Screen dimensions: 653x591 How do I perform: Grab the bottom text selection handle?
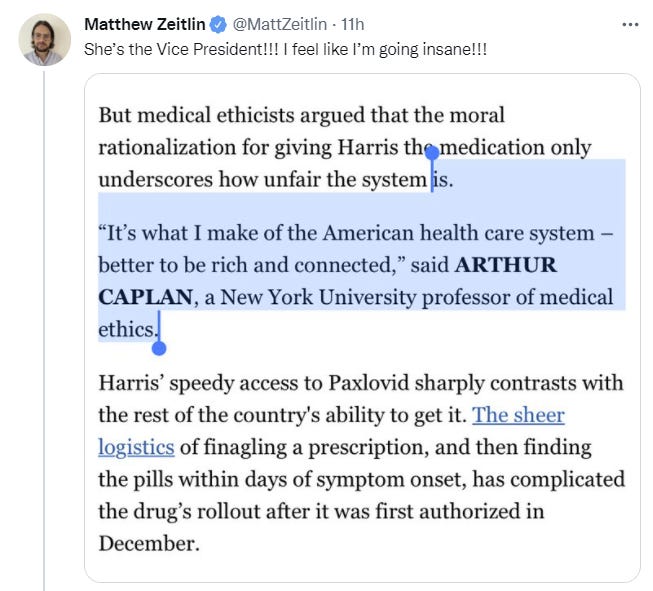(x=158, y=347)
